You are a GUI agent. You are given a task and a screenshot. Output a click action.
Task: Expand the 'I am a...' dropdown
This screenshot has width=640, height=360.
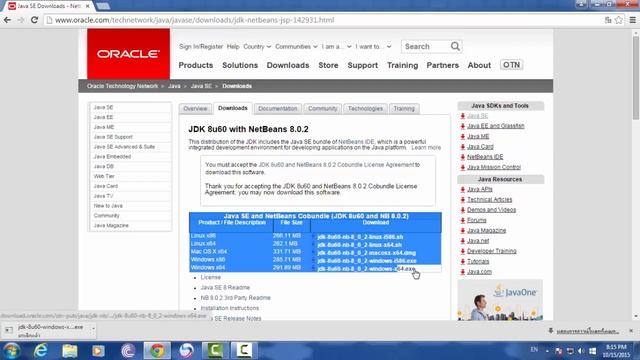coord(336,47)
